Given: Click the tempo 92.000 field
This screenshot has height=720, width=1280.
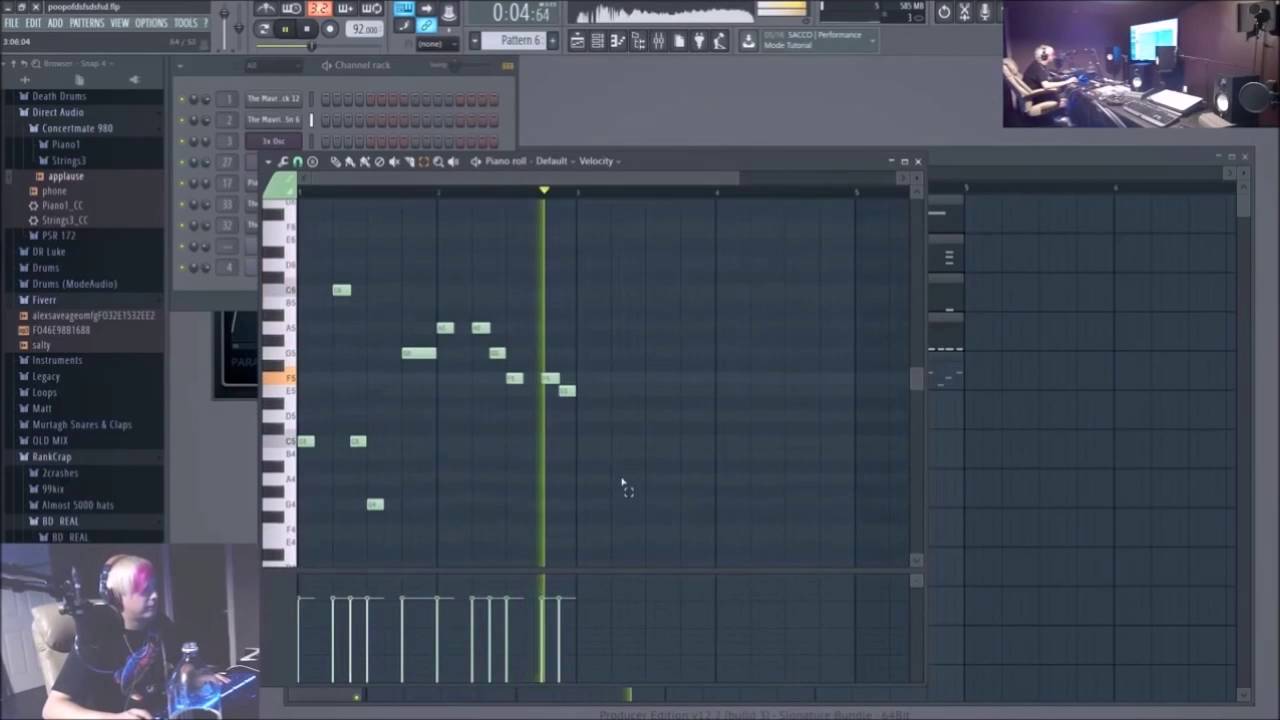Looking at the screenshot, I should (x=365, y=30).
